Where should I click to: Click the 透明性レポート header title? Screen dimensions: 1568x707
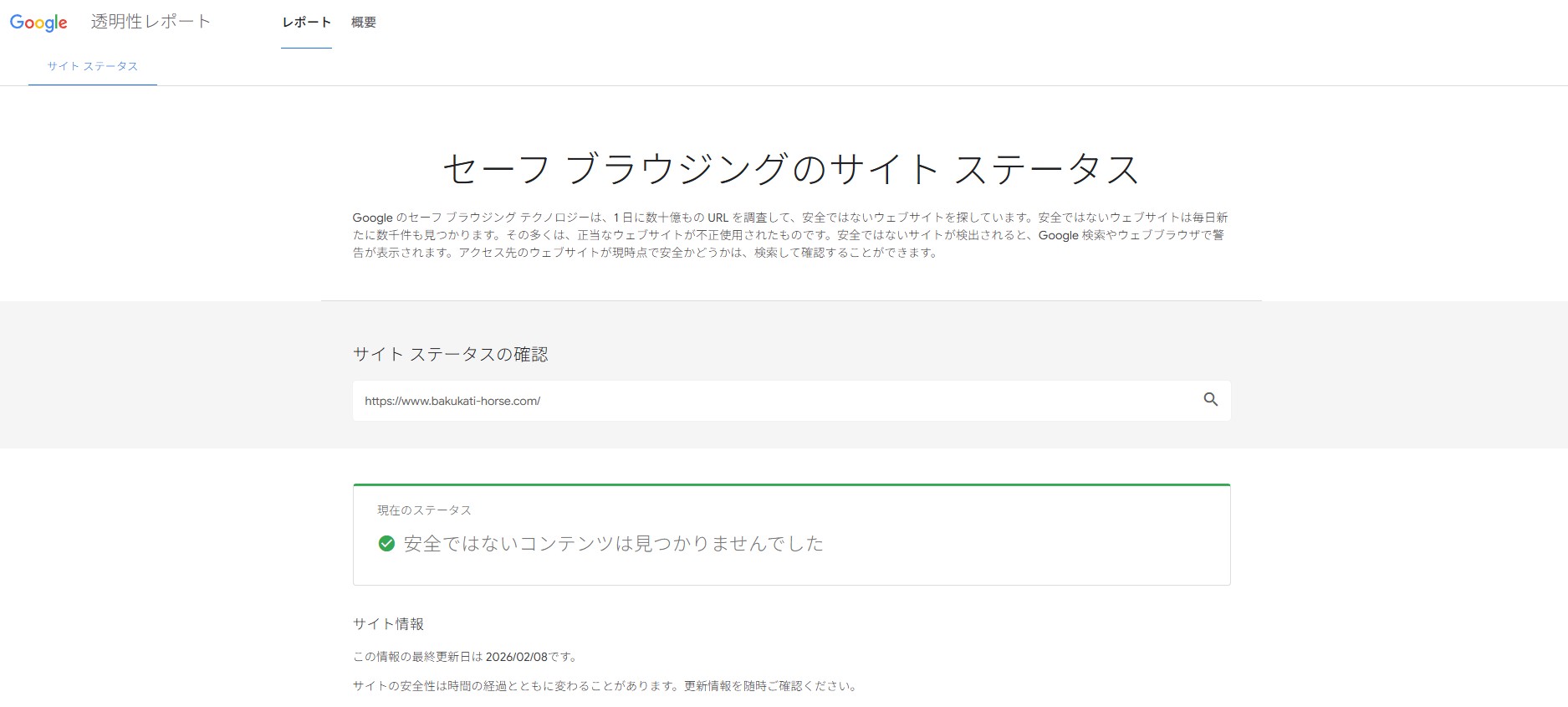pos(151,22)
